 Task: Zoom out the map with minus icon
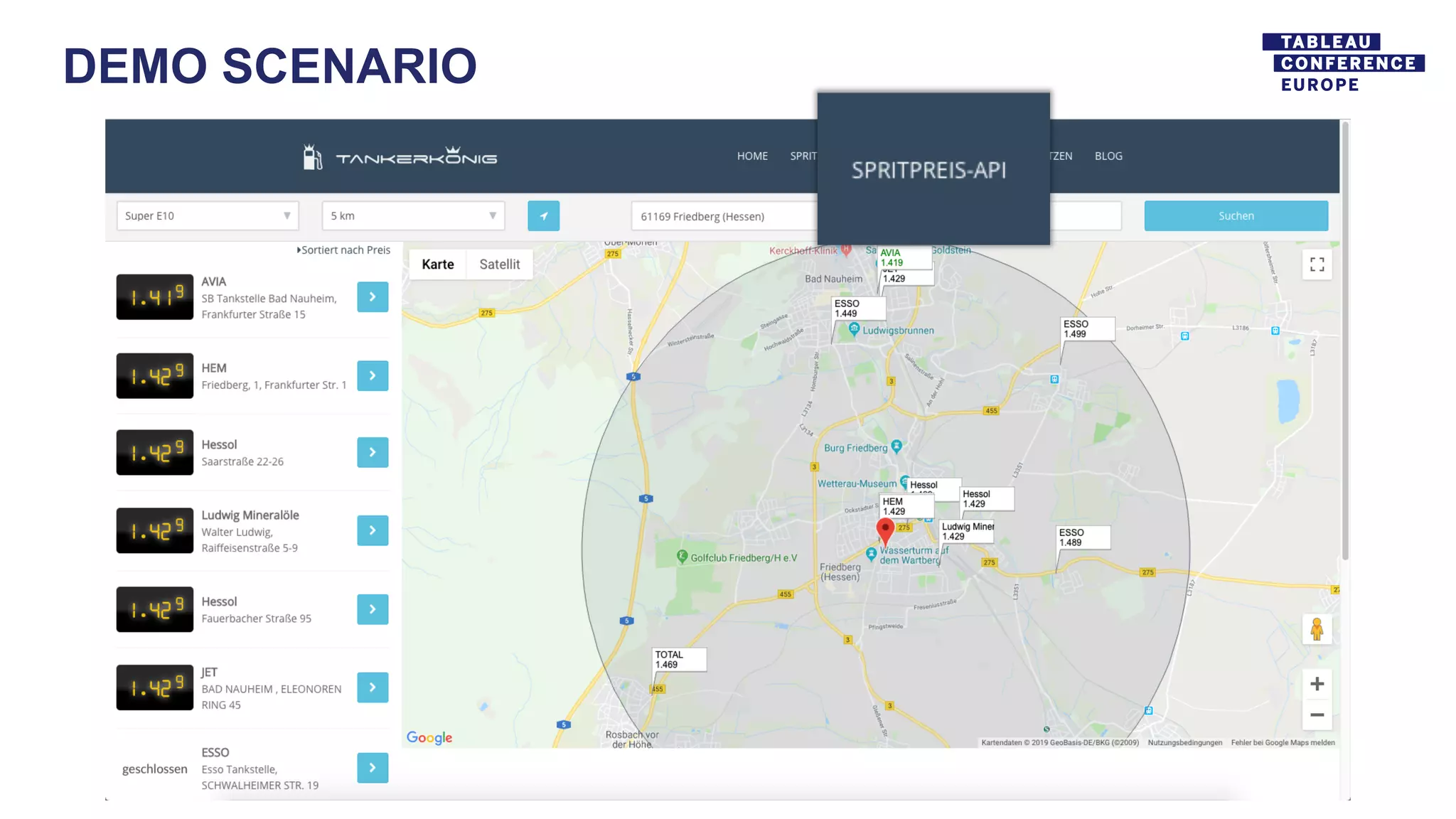point(1317,715)
